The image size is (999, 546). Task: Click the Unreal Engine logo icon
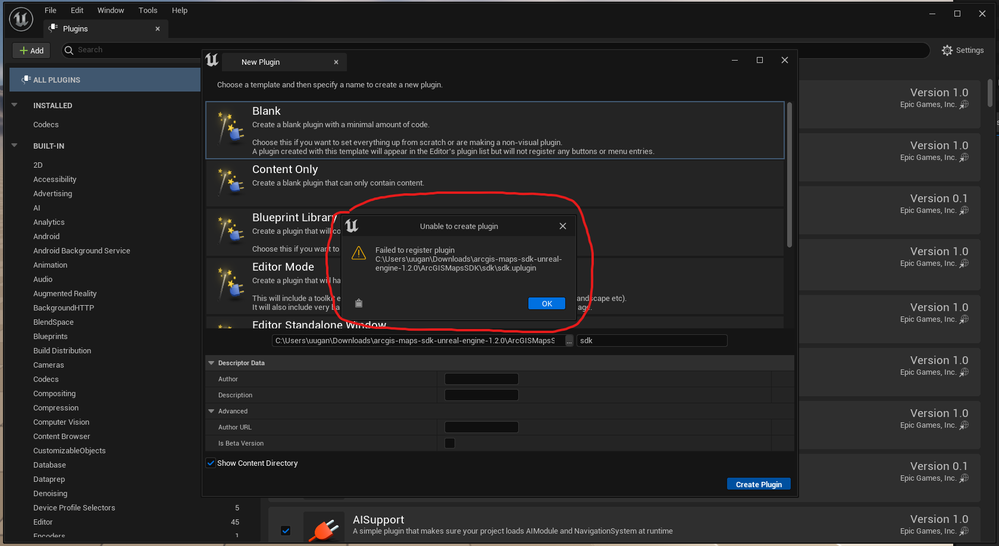[x=20, y=19]
